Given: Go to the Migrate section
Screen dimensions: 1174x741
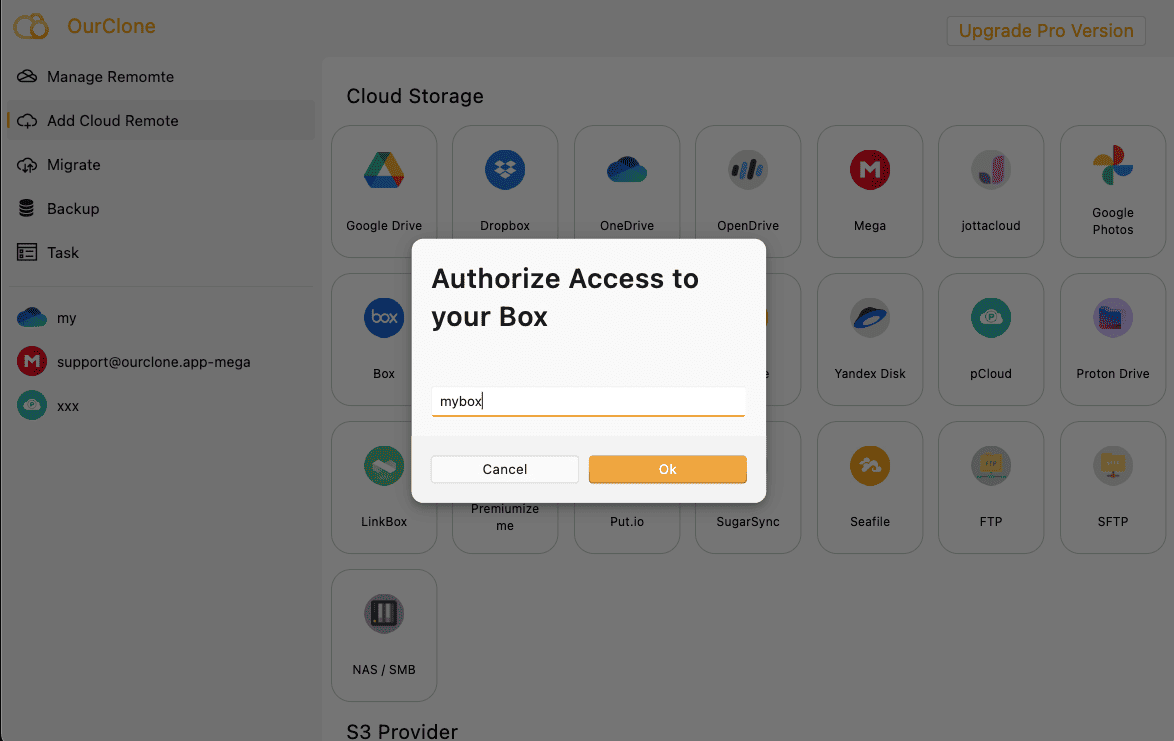Looking at the screenshot, I should point(160,165).
